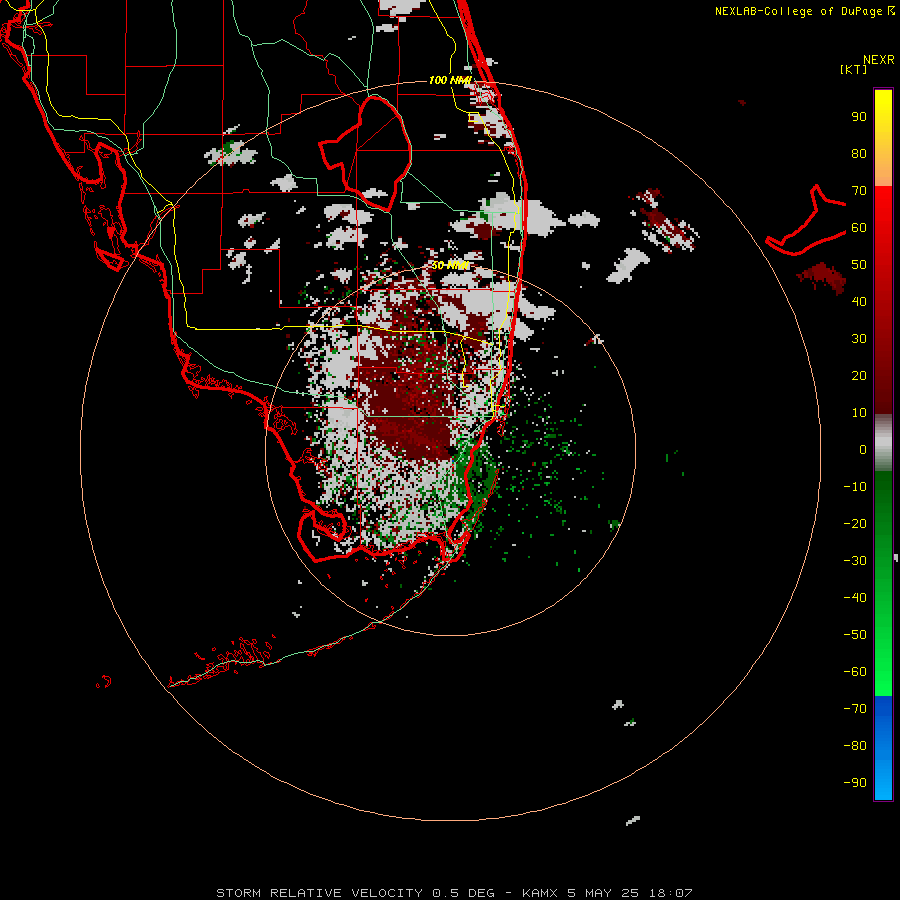
Task: Click the -30 scale value
Action: pos(855,561)
